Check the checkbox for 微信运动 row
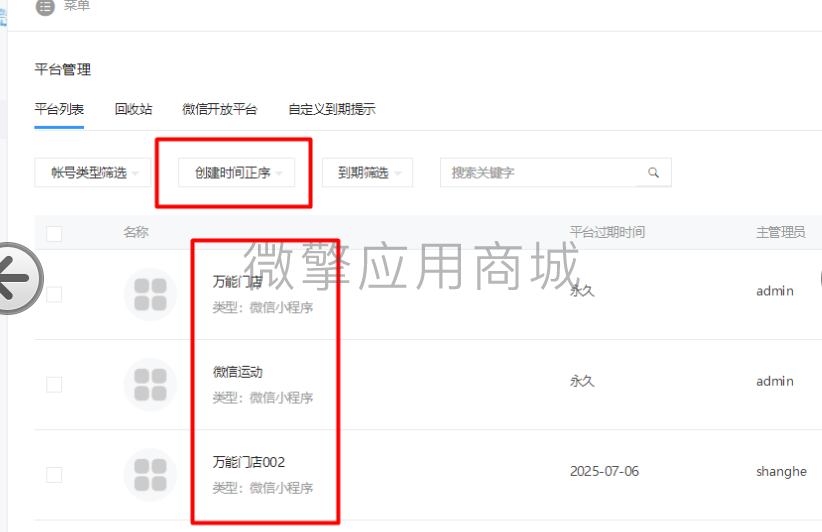Viewport: 822px width, 532px height. [54, 384]
